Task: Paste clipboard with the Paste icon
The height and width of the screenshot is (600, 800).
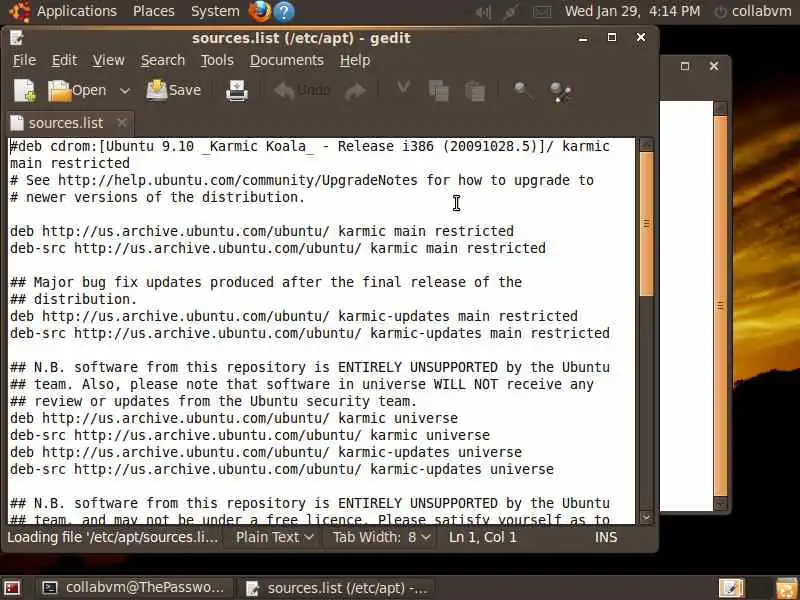Action: point(475,91)
